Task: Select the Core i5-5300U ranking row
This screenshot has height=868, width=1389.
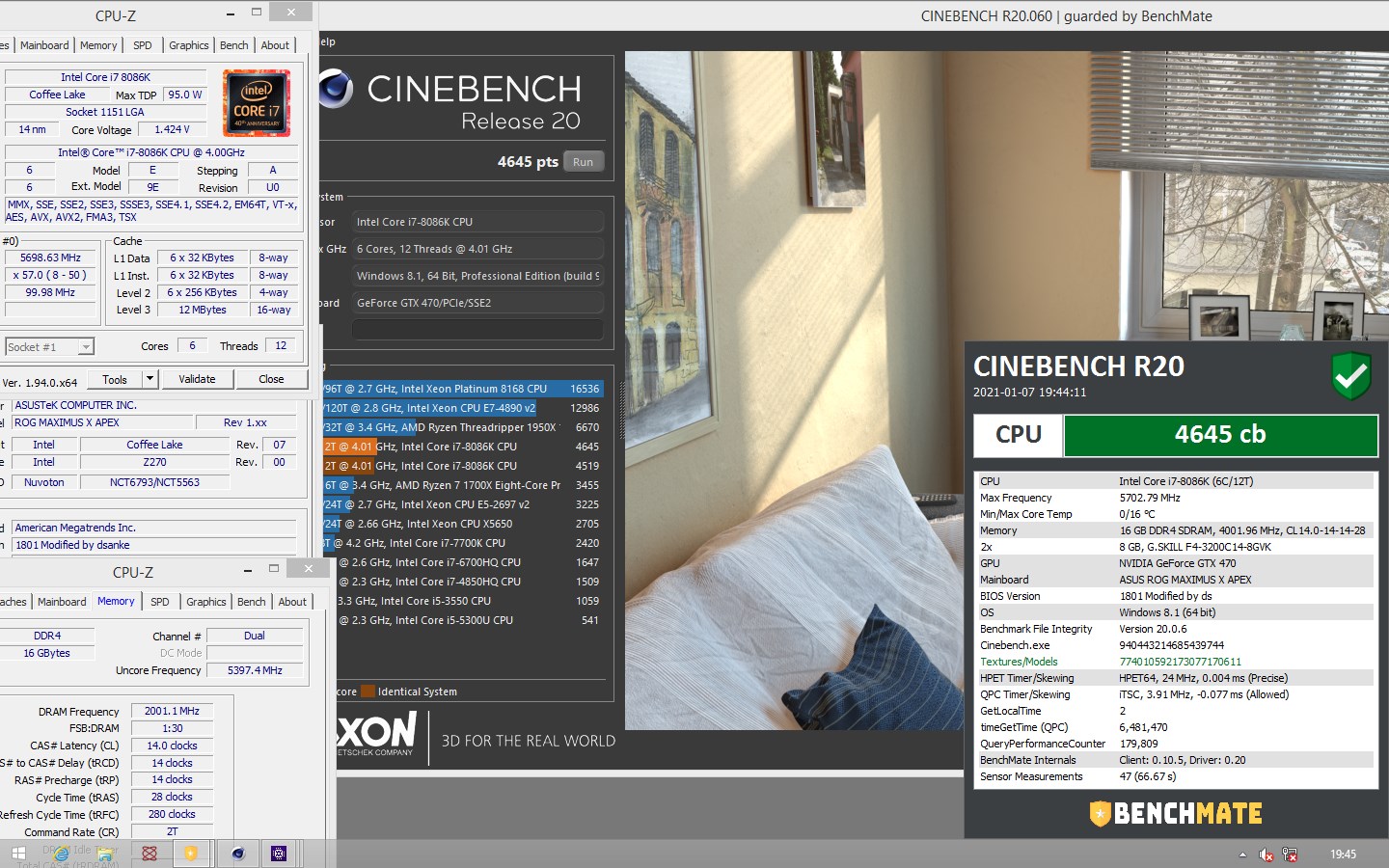Action: [464, 620]
